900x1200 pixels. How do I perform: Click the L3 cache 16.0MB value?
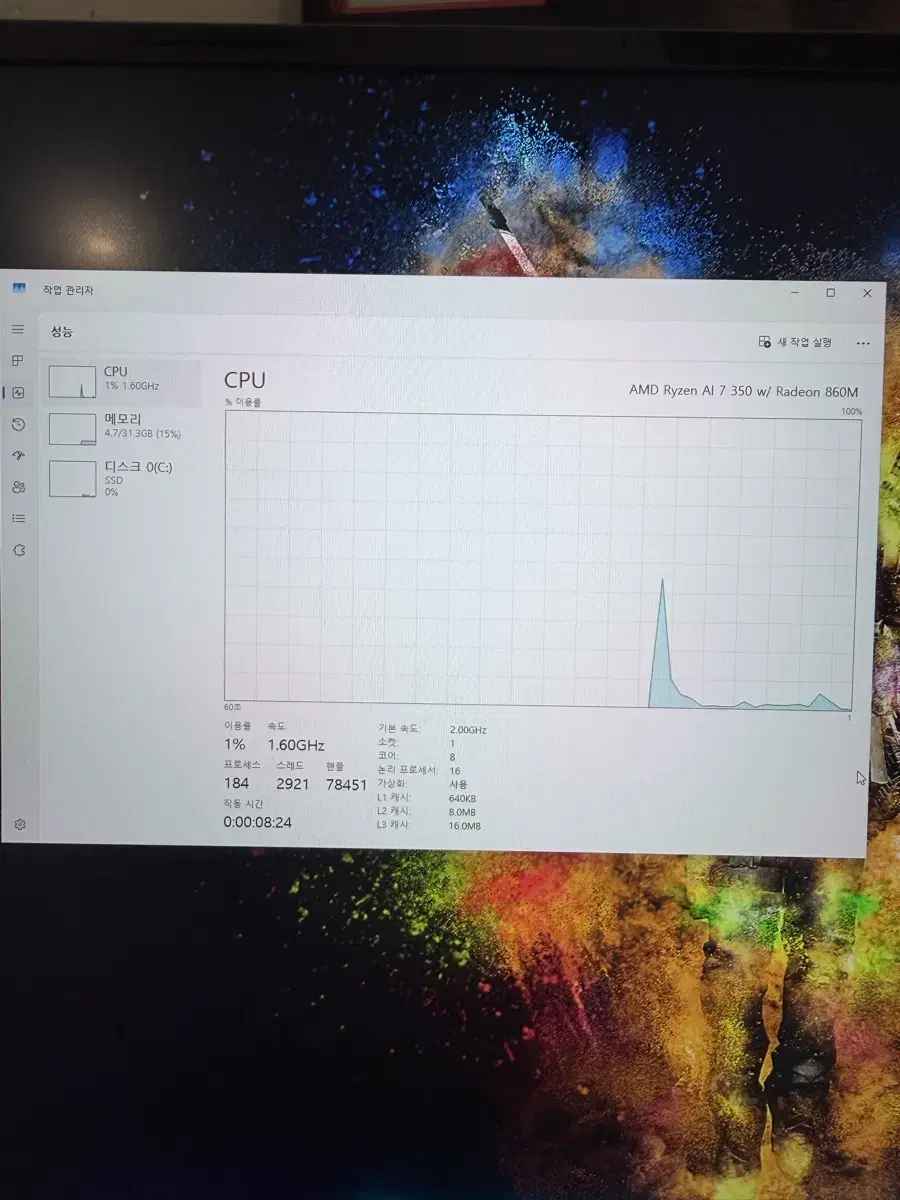[465, 826]
